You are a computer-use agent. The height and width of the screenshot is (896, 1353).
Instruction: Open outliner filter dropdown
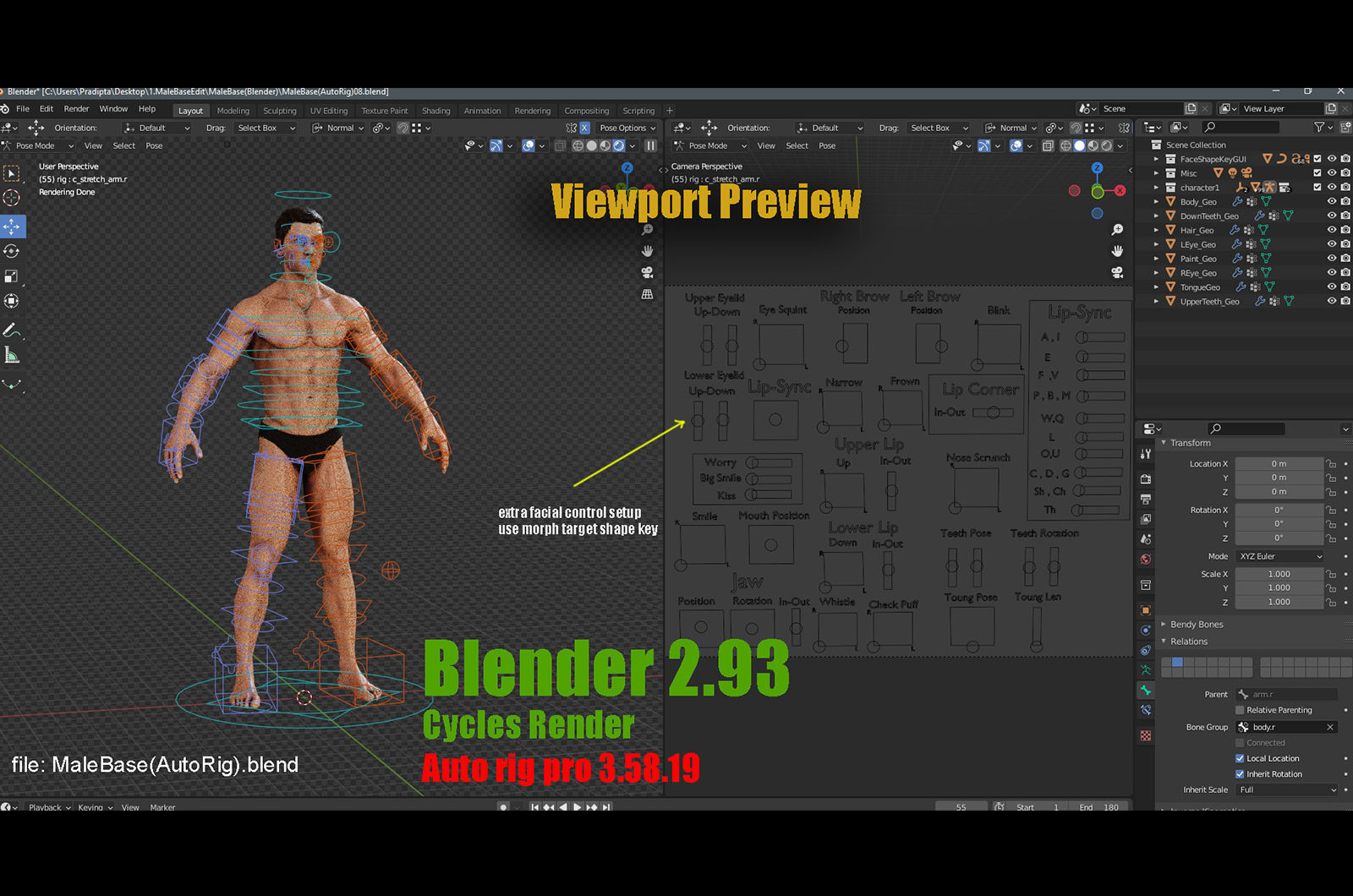tap(1323, 128)
